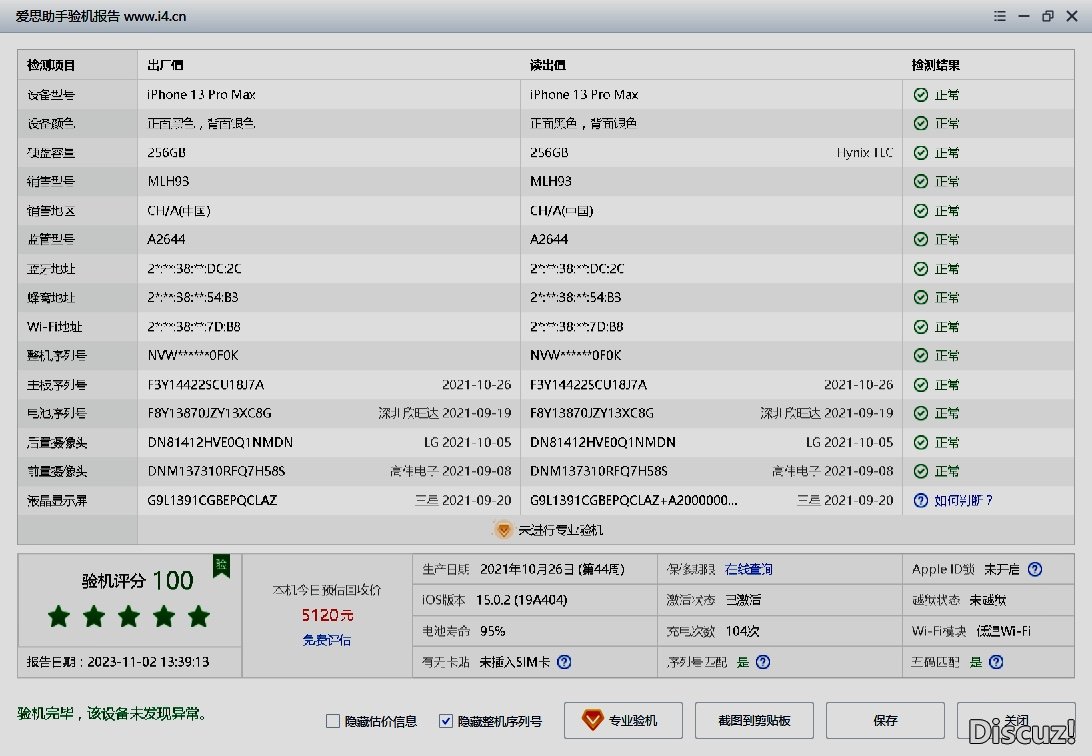
Task: Click the help icon next to Apple ID锁
Action: 1035,569
